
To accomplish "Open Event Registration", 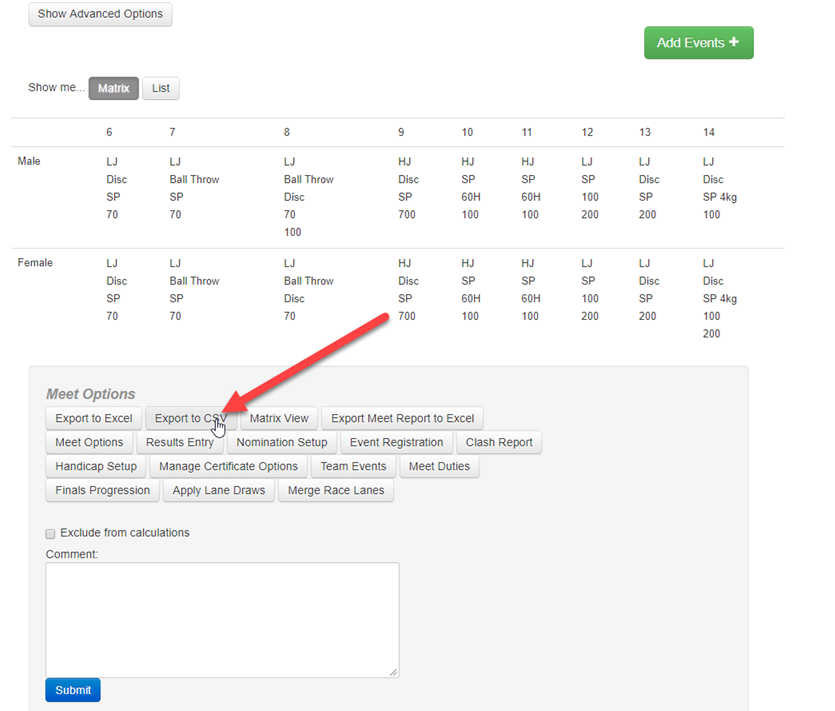I will (x=396, y=442).
